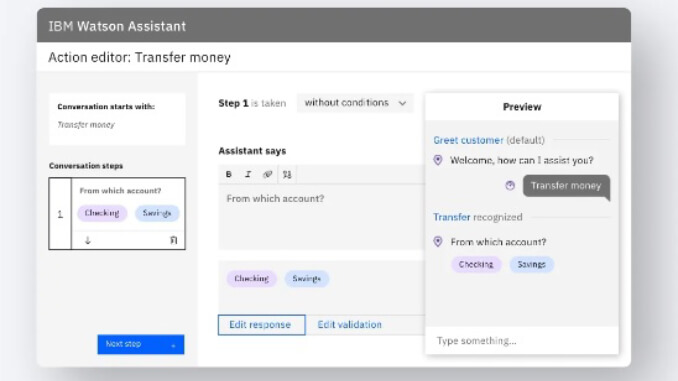The width and height of the screenshot is (678, 381).
Task: Click the 'Assistant says' label
Action: tap(252, 151)
